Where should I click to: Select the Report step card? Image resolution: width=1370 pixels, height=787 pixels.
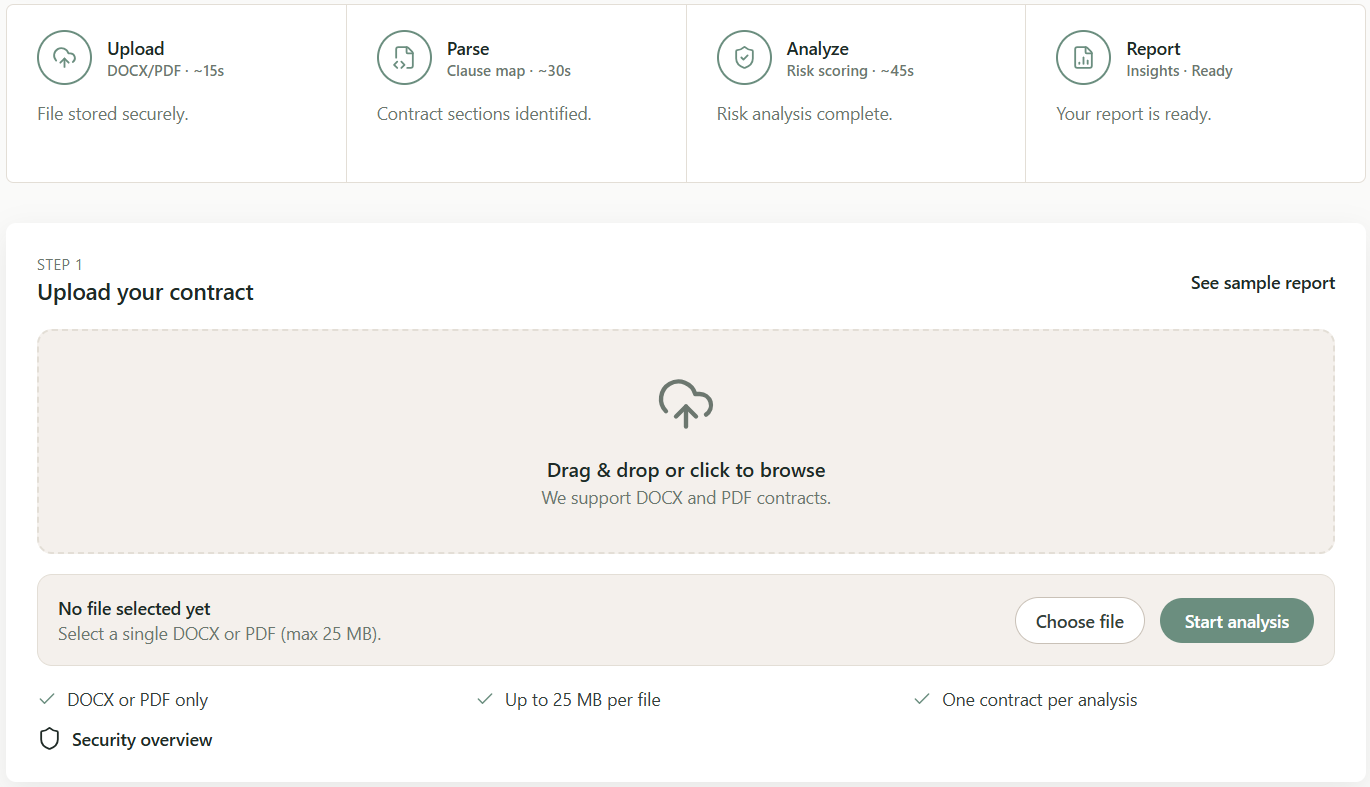pyautogui.click(x=1195, y=92)
